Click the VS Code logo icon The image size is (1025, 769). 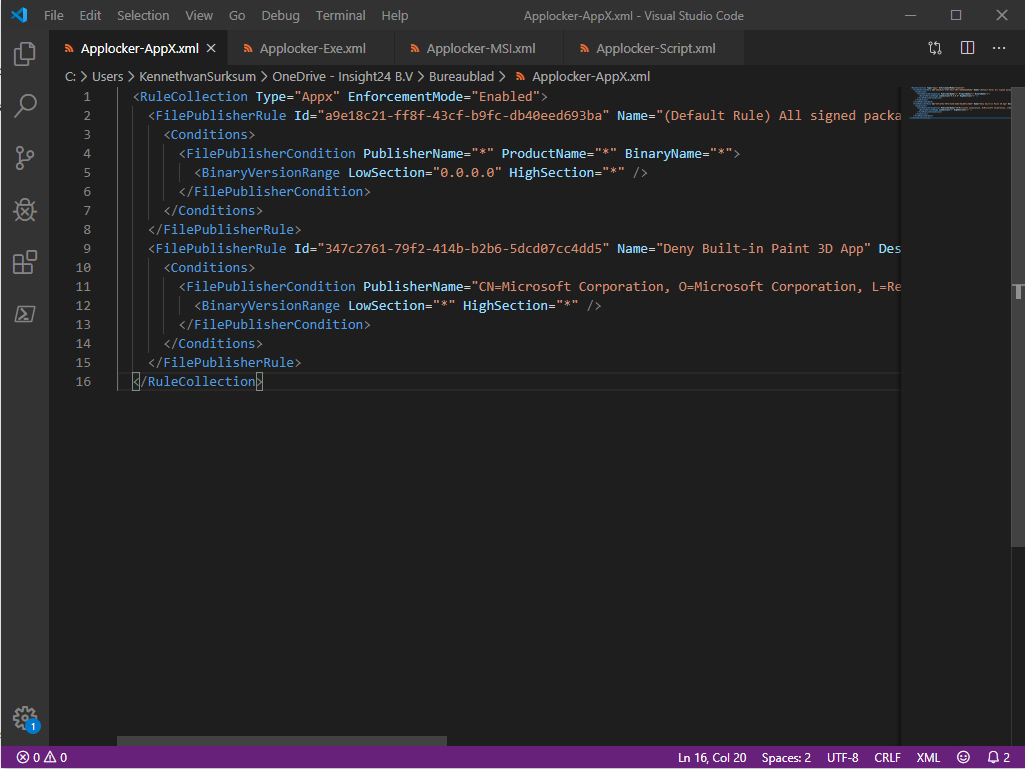pos(20,15)
